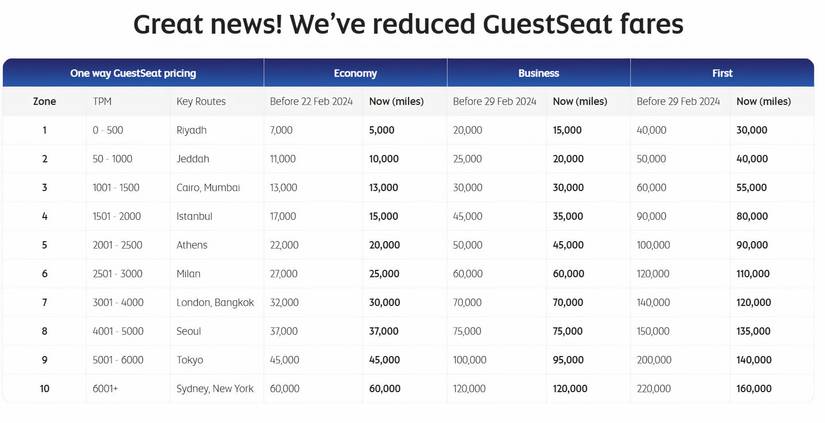825x423 pixels.
Task: Select the First column group header
Action: tap(722, 73)
